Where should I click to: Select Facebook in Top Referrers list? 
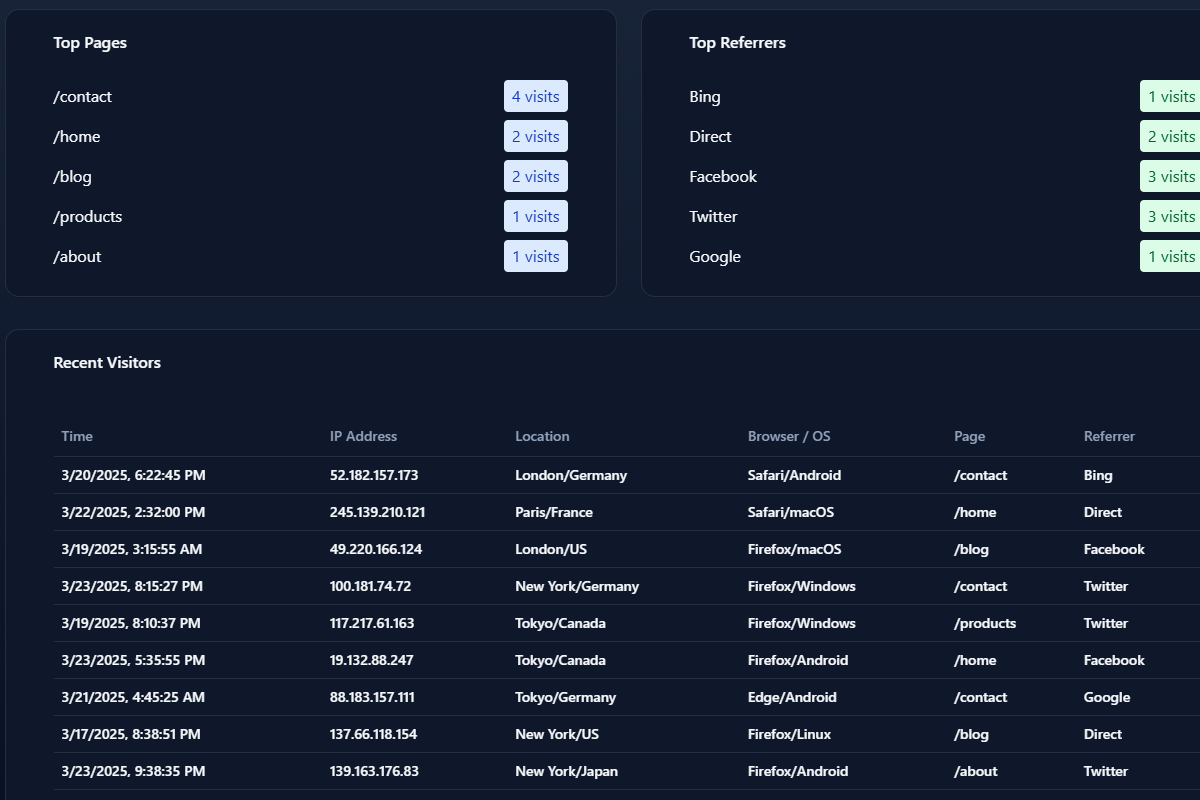coord(723,177)
